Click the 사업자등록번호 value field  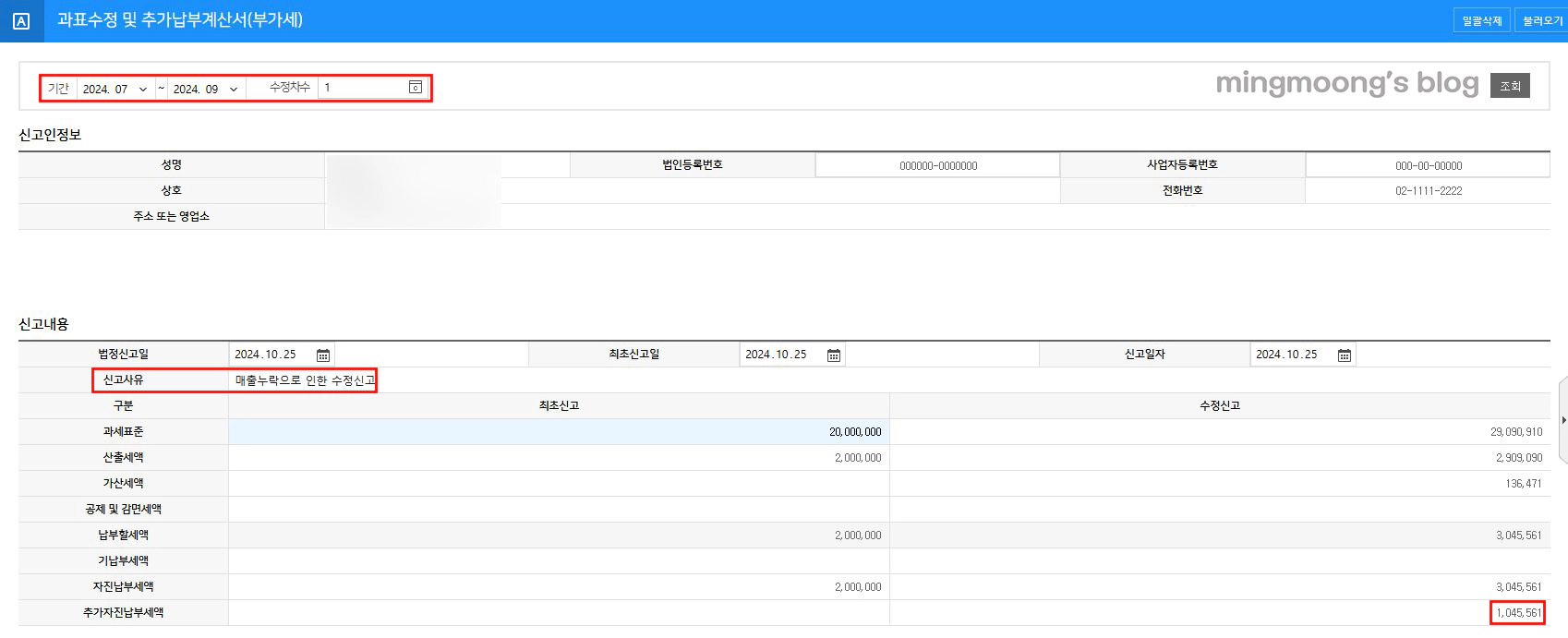pyautogui.click(x=1428, y=165)
